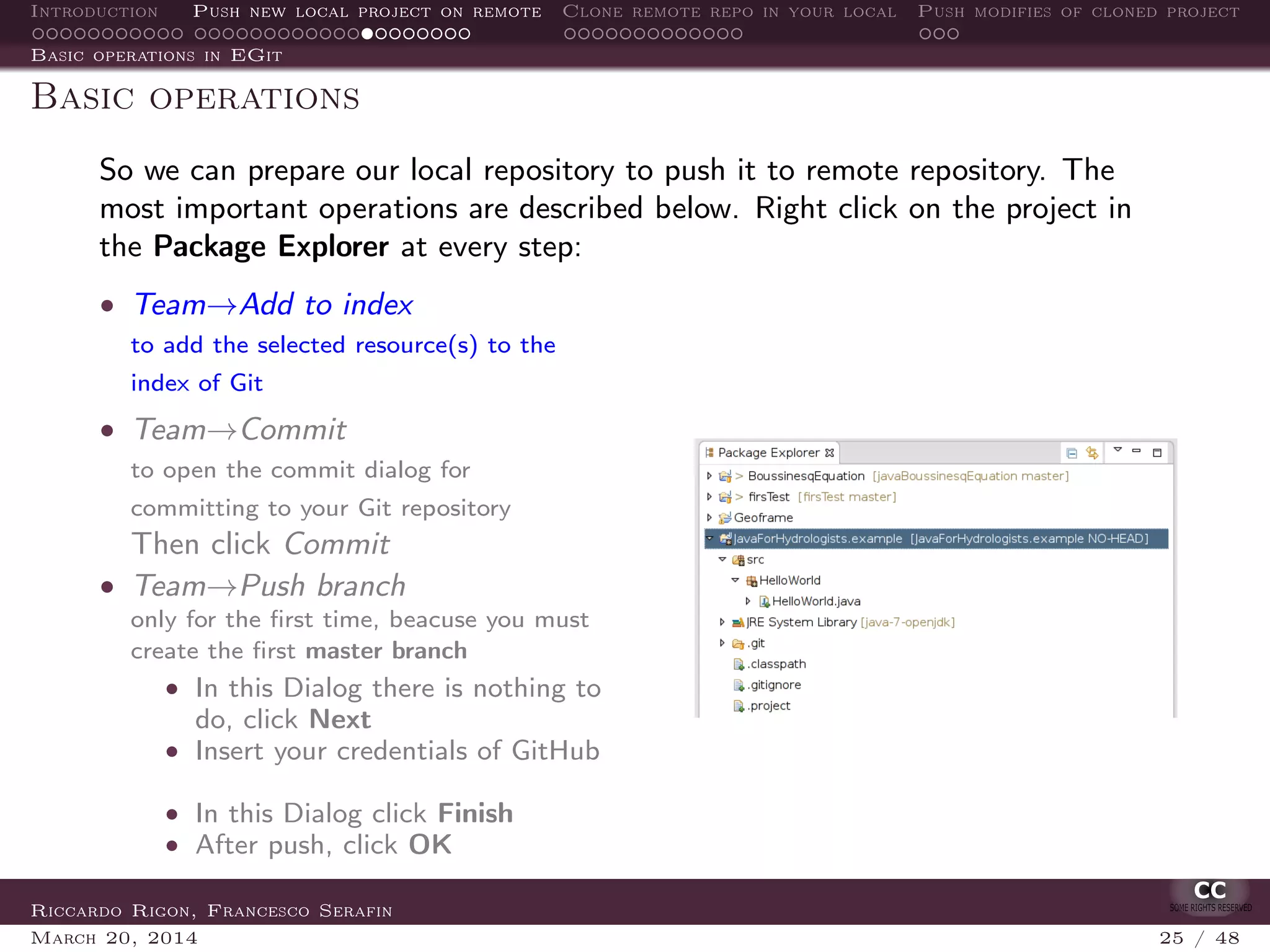1270x952 pixels.
Task: Go to Push new local project on remote section
Action: point(367,12)
